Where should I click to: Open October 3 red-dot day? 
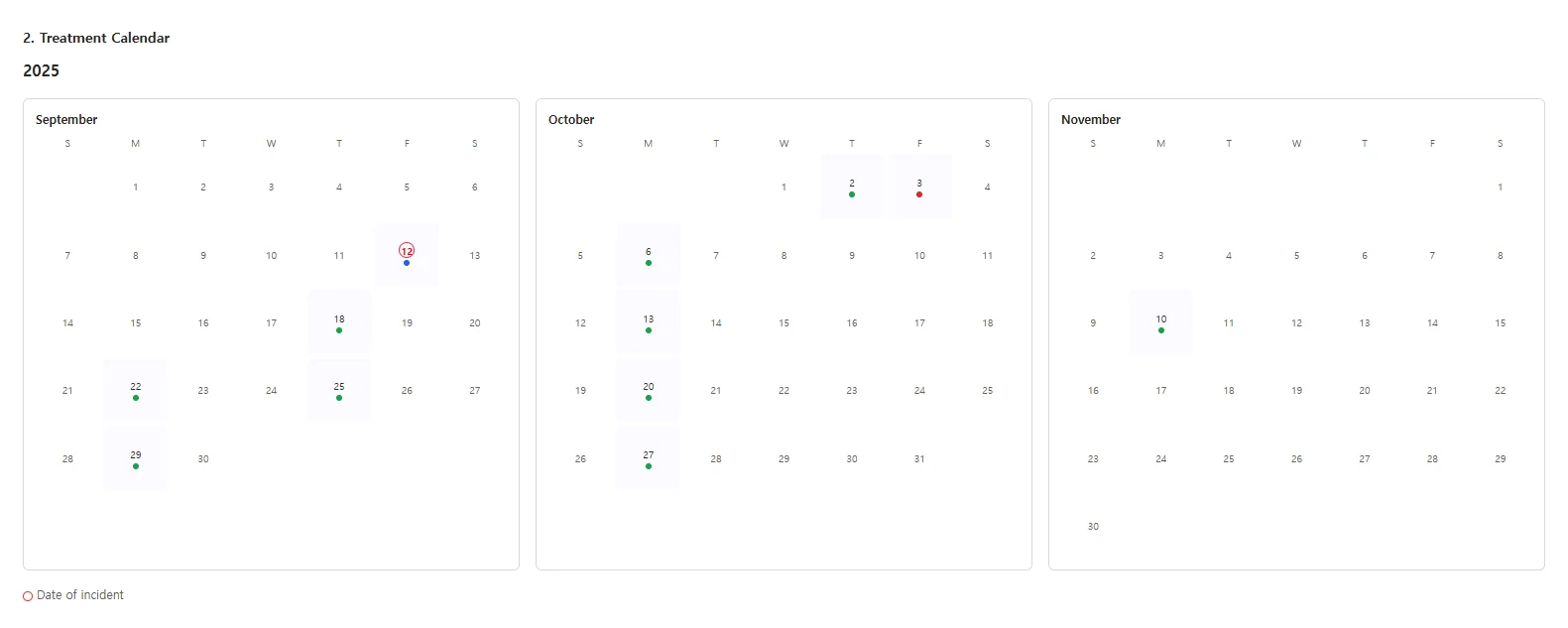[919, 187]
